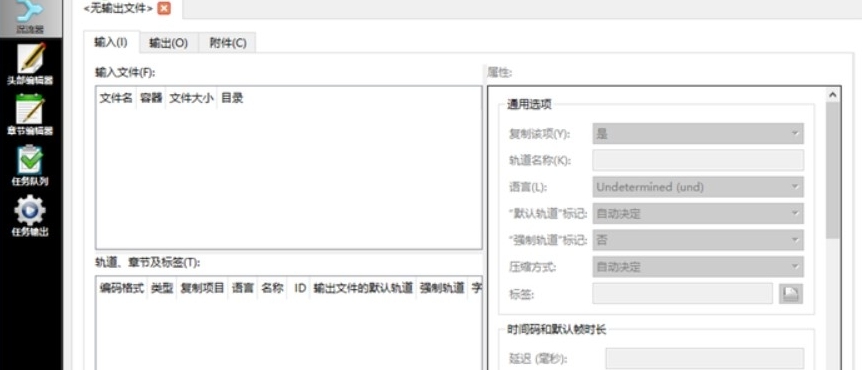Viewport: 862px width, 370px height.
Task: Open the 强制轨道 标记 dropdown
Action: click(698, 240)
